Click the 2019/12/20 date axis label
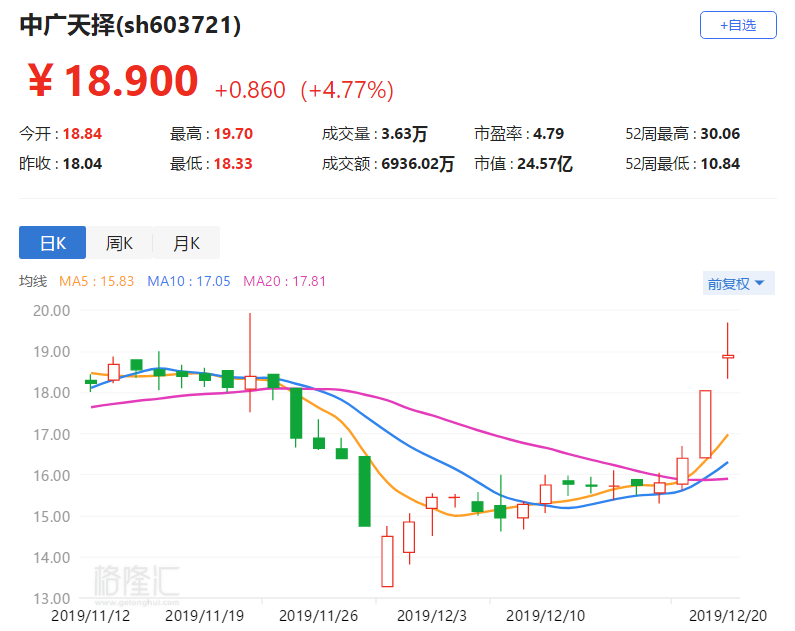The height and width of the screenshot is (631, 795). pos(728,616)
